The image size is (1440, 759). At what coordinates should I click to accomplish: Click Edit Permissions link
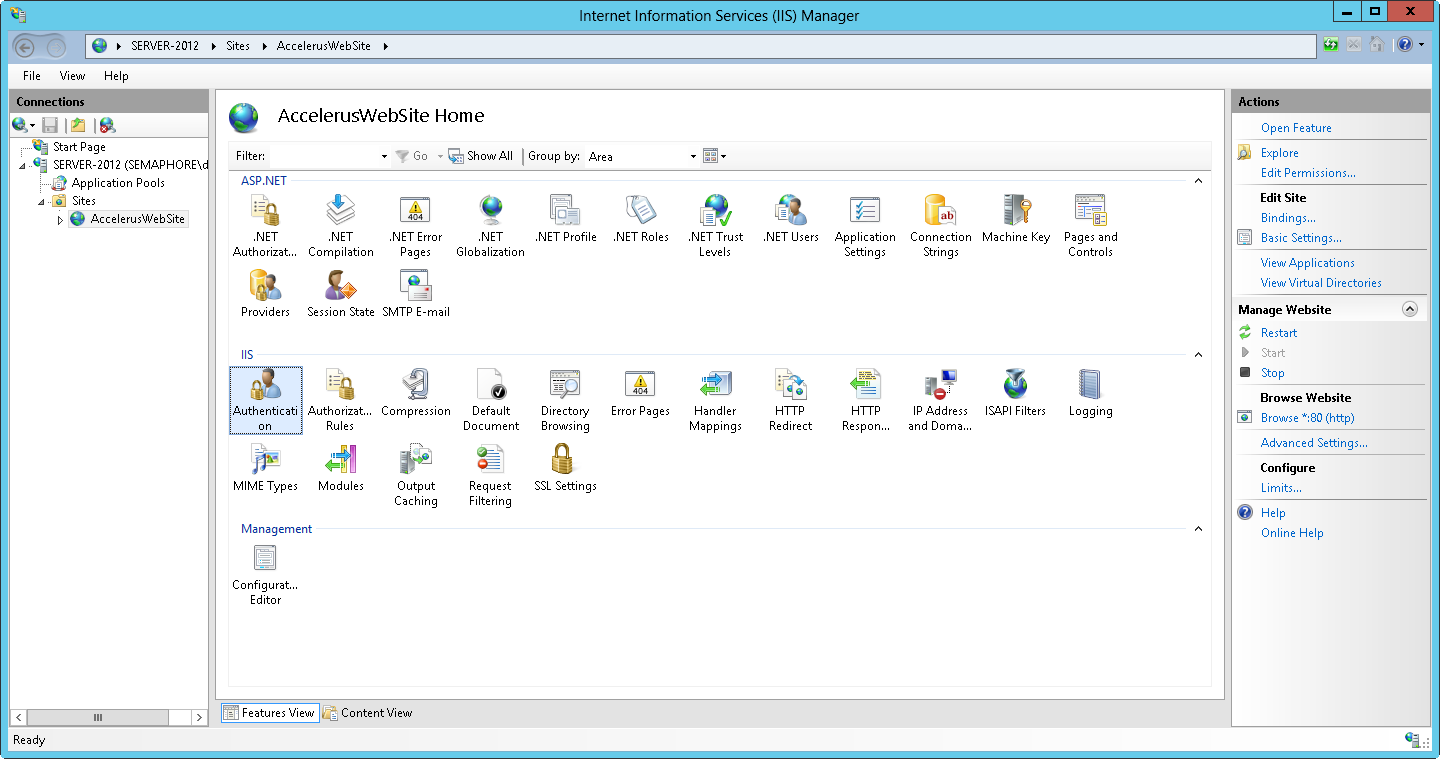pos(1308,173)
